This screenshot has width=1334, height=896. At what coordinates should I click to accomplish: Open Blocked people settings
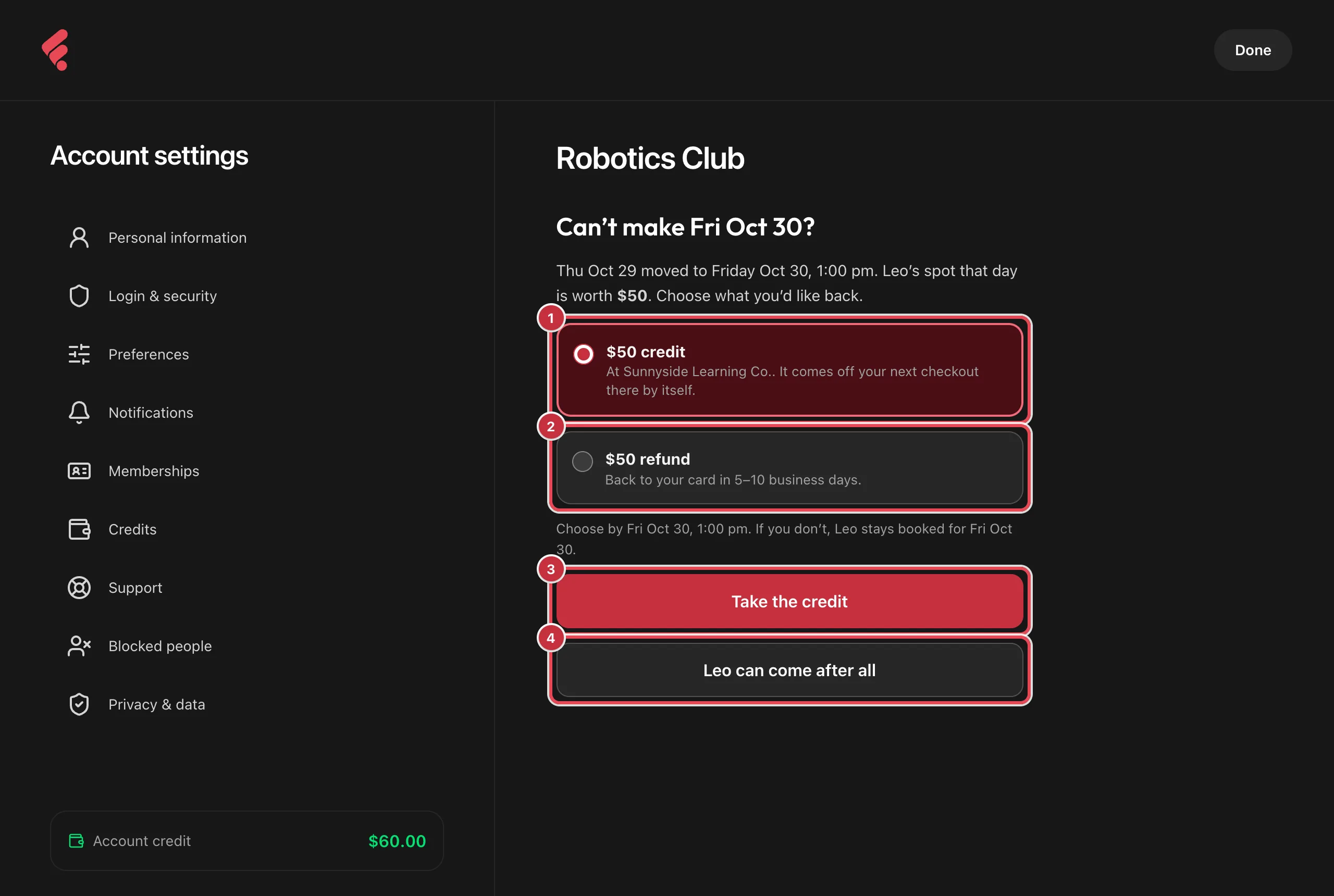click(247, 646)
